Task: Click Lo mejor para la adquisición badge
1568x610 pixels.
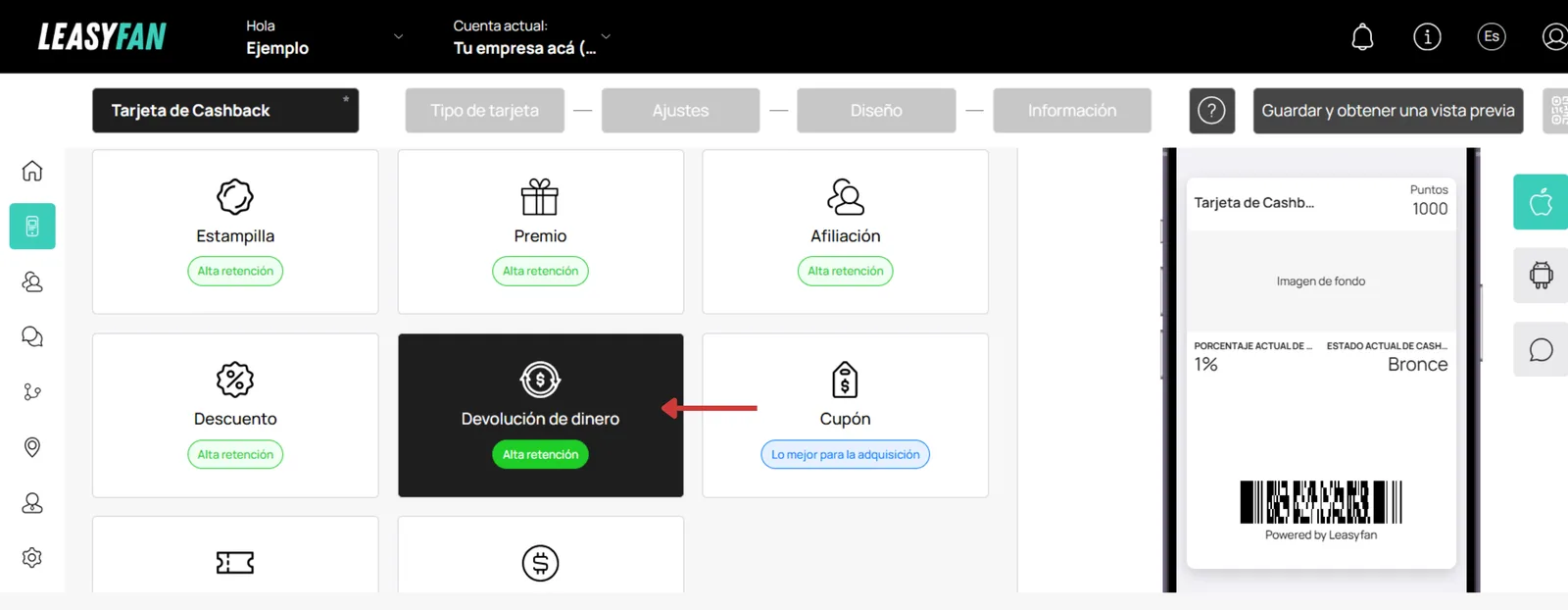Action: [845, 455]
